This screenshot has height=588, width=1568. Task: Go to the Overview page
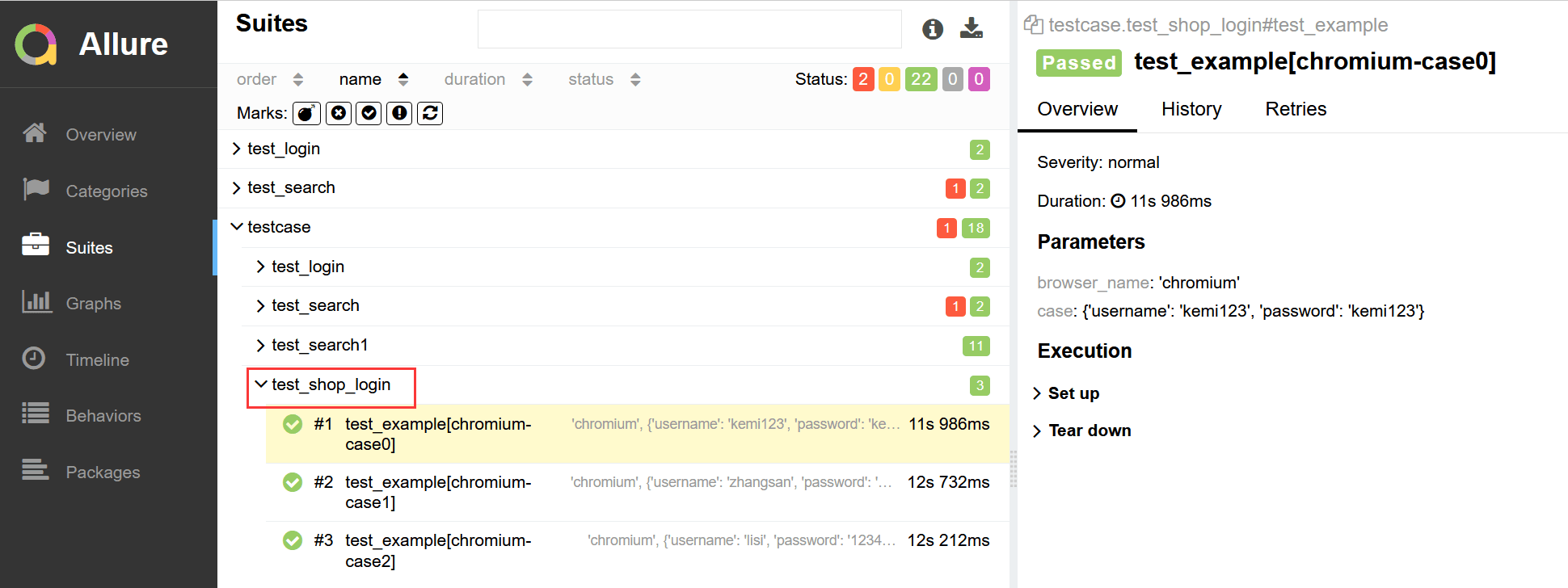[99, 134]
